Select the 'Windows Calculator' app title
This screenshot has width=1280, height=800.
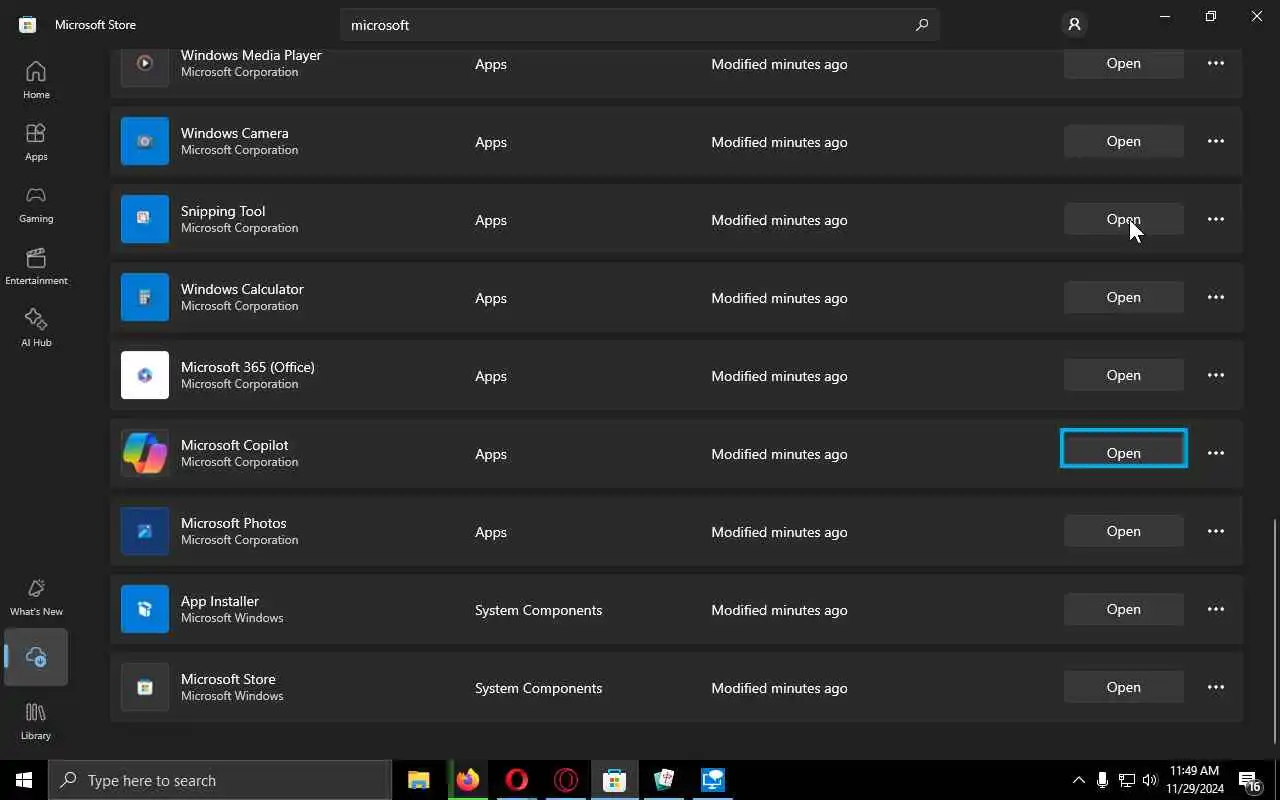[x=242, y=289]
